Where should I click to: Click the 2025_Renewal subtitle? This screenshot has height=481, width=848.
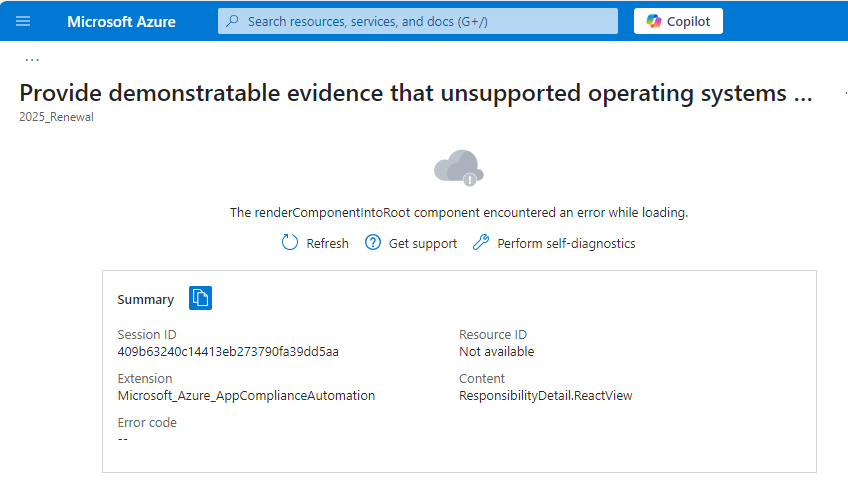56,117
